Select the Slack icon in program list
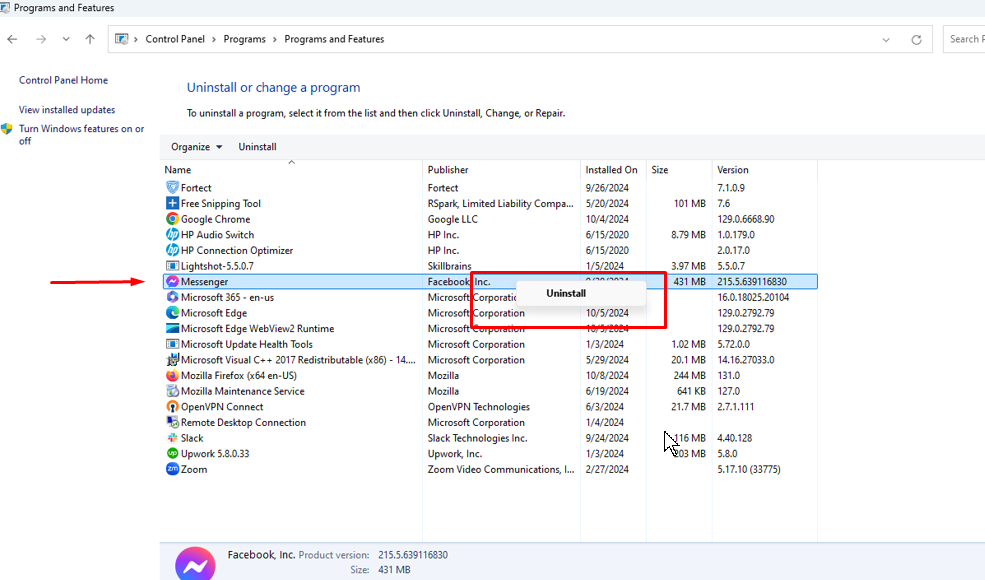Viewport: 985px width, 580px height. point(172,438)
